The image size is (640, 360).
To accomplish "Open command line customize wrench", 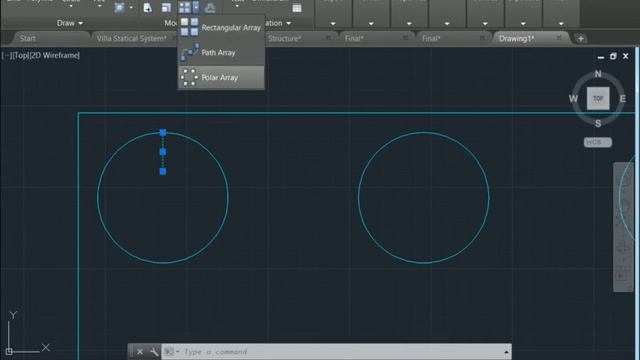I will click(x=154, y=351).
